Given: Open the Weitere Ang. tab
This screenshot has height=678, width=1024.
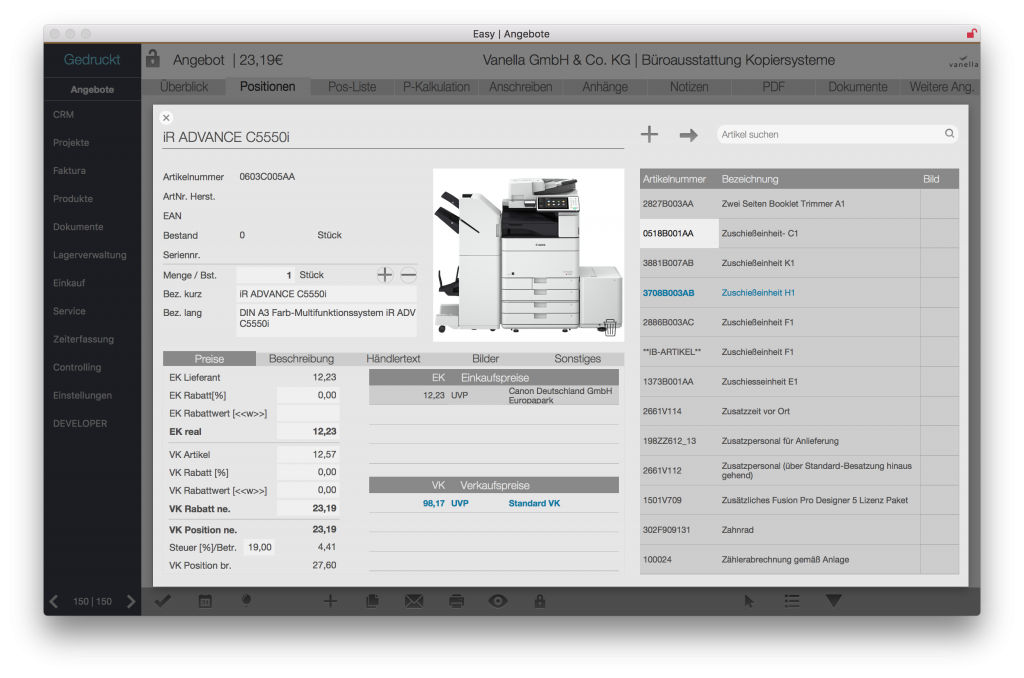Looking at the screenshot, I should pos(941,87).
